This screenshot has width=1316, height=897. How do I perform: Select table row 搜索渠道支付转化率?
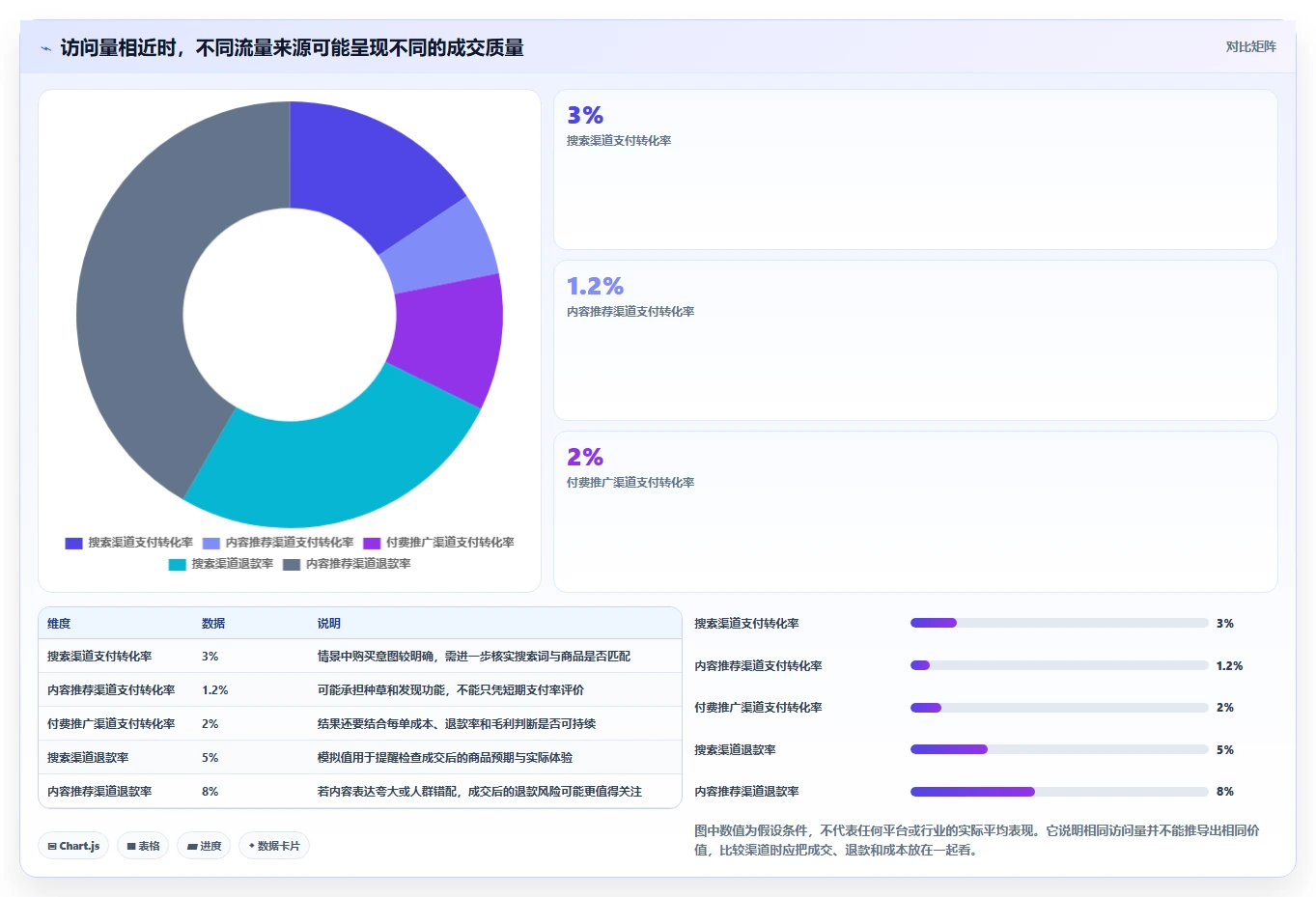click(360, 657)
